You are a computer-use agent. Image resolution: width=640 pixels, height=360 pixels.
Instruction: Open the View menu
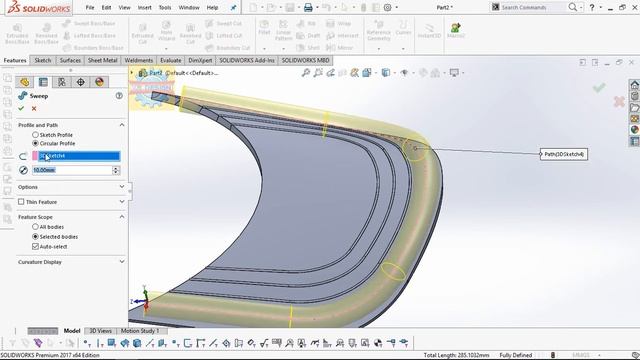click(x=124, y=7)
